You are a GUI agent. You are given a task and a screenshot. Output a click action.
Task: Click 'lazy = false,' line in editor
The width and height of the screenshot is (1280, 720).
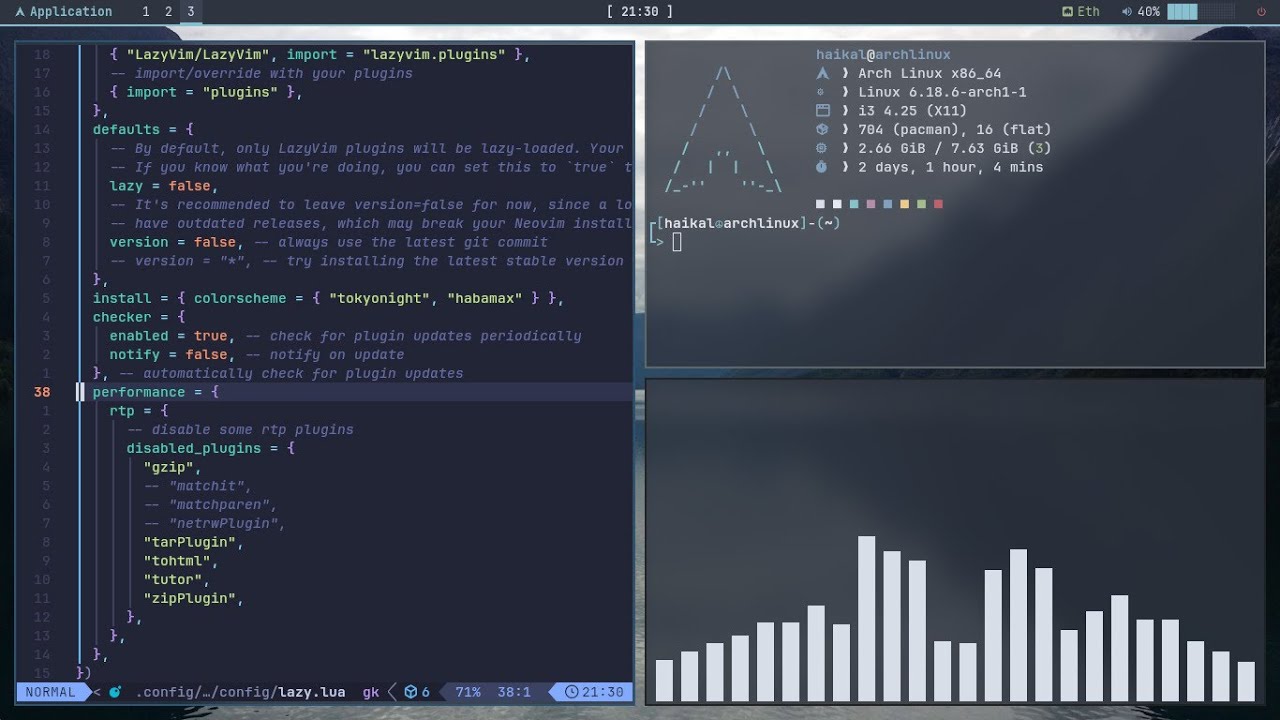(x=164, y=186)
